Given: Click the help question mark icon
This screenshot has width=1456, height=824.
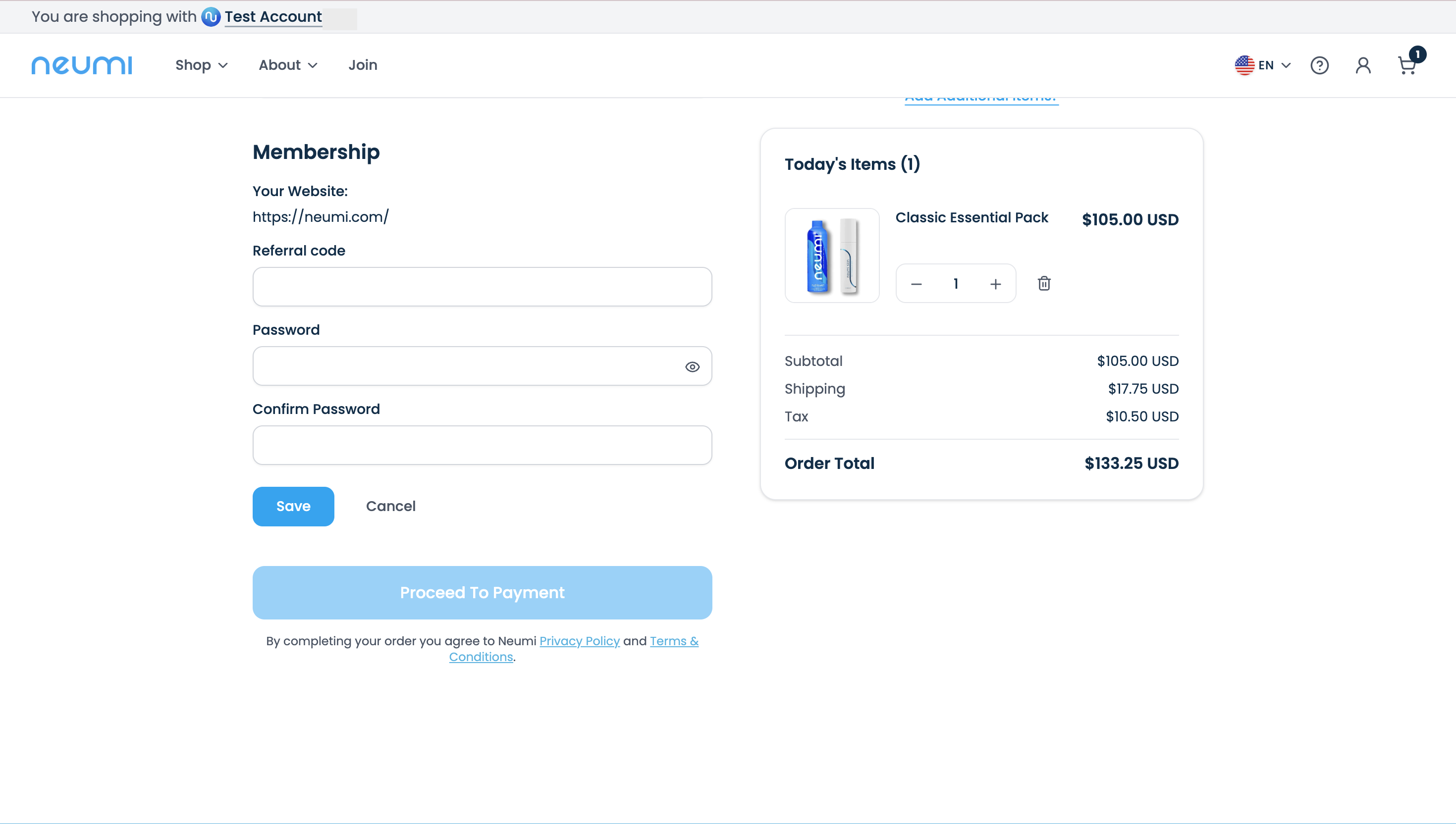Looking at the screenshot, I should pos(1320,65).
